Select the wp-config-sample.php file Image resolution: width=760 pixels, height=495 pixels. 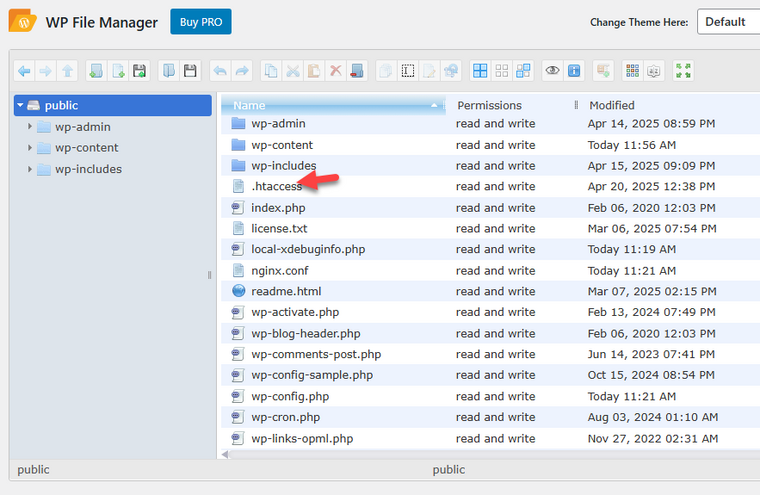[491, 375]
